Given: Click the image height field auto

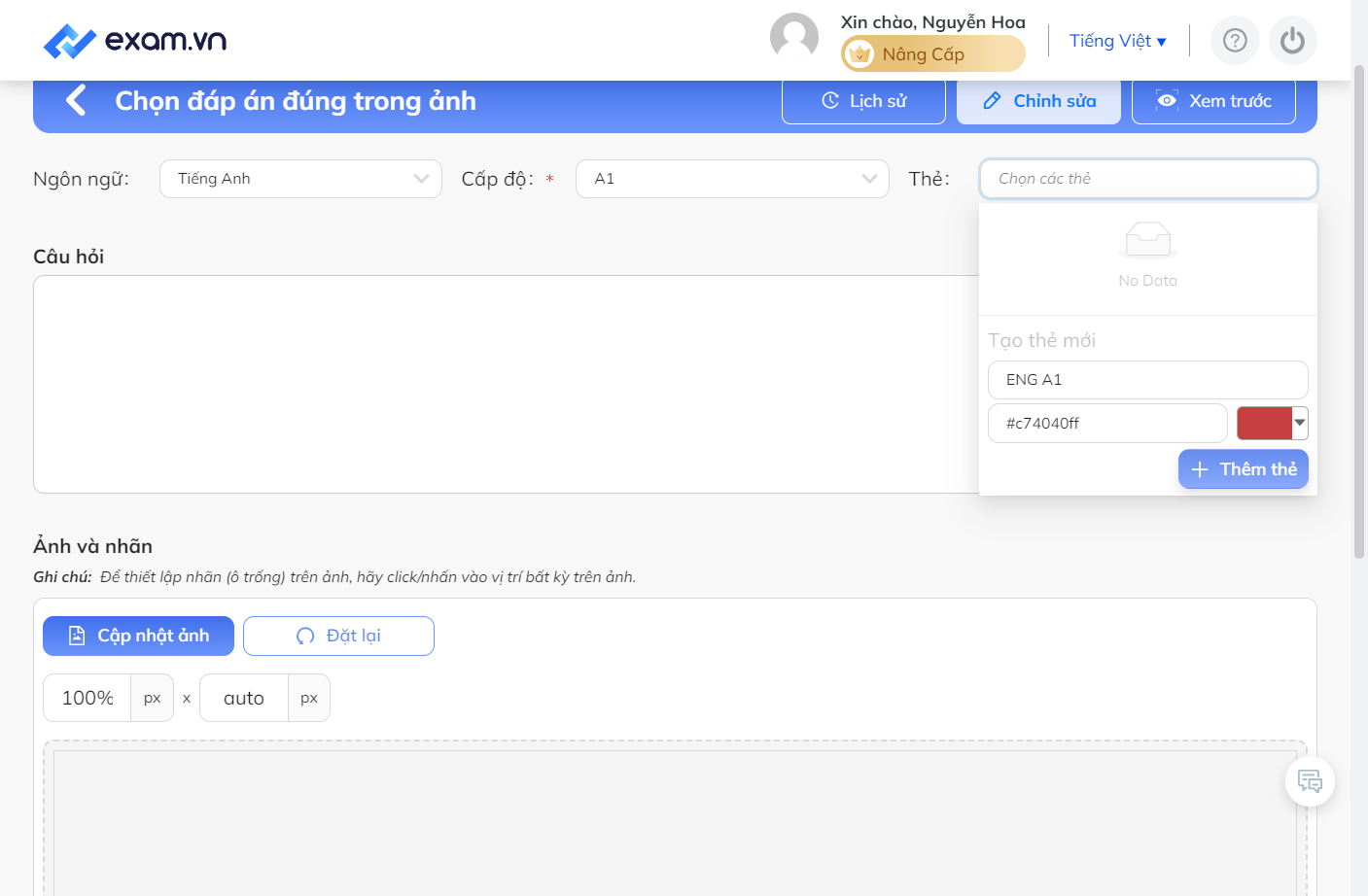Looking at the screenshot, I should [x=244, y=698].
